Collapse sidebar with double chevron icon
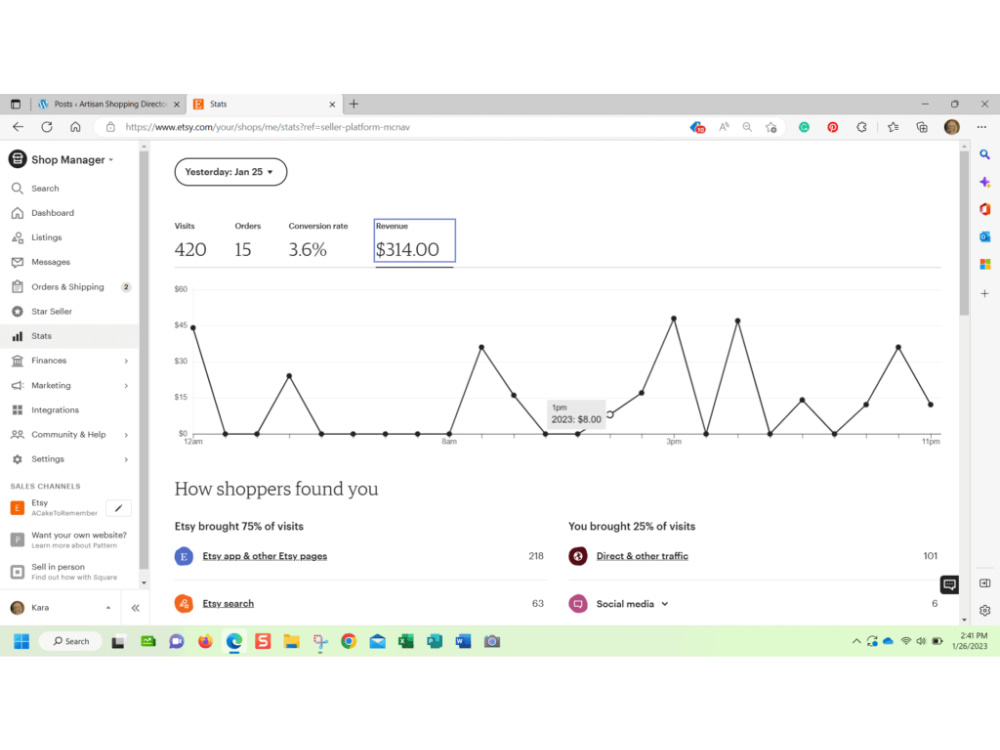1000x750 pixels. (135, 608)
